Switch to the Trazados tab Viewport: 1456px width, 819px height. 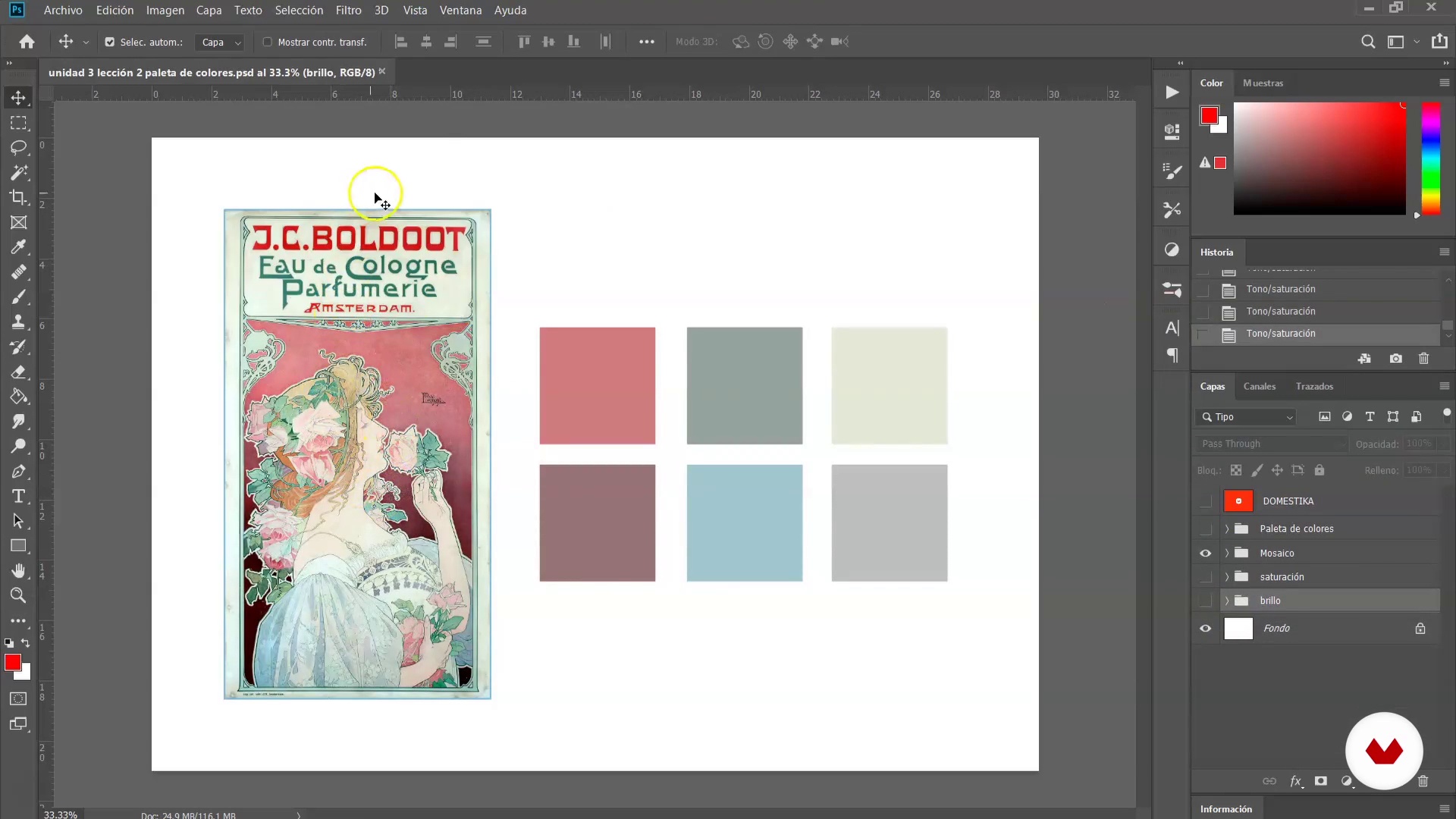(x=1314, y=386)
